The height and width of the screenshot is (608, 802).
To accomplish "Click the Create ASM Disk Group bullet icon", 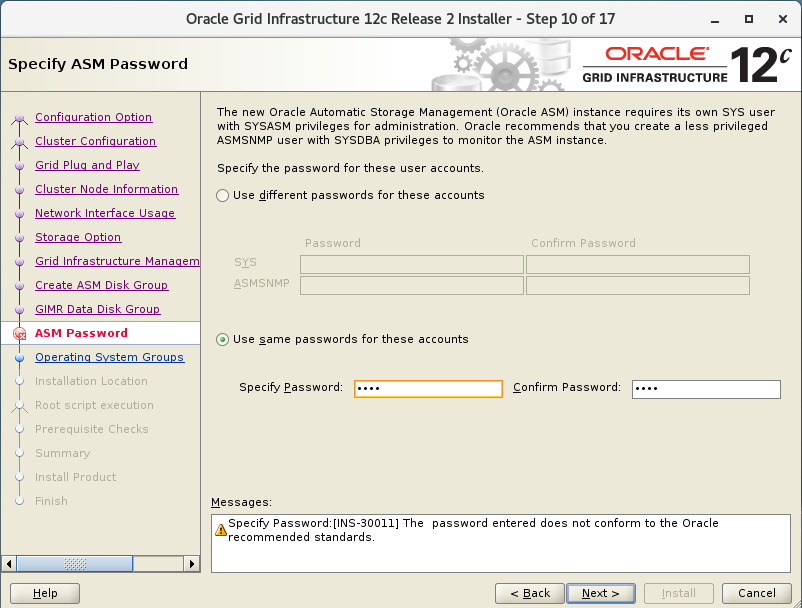I will (19, 286).
